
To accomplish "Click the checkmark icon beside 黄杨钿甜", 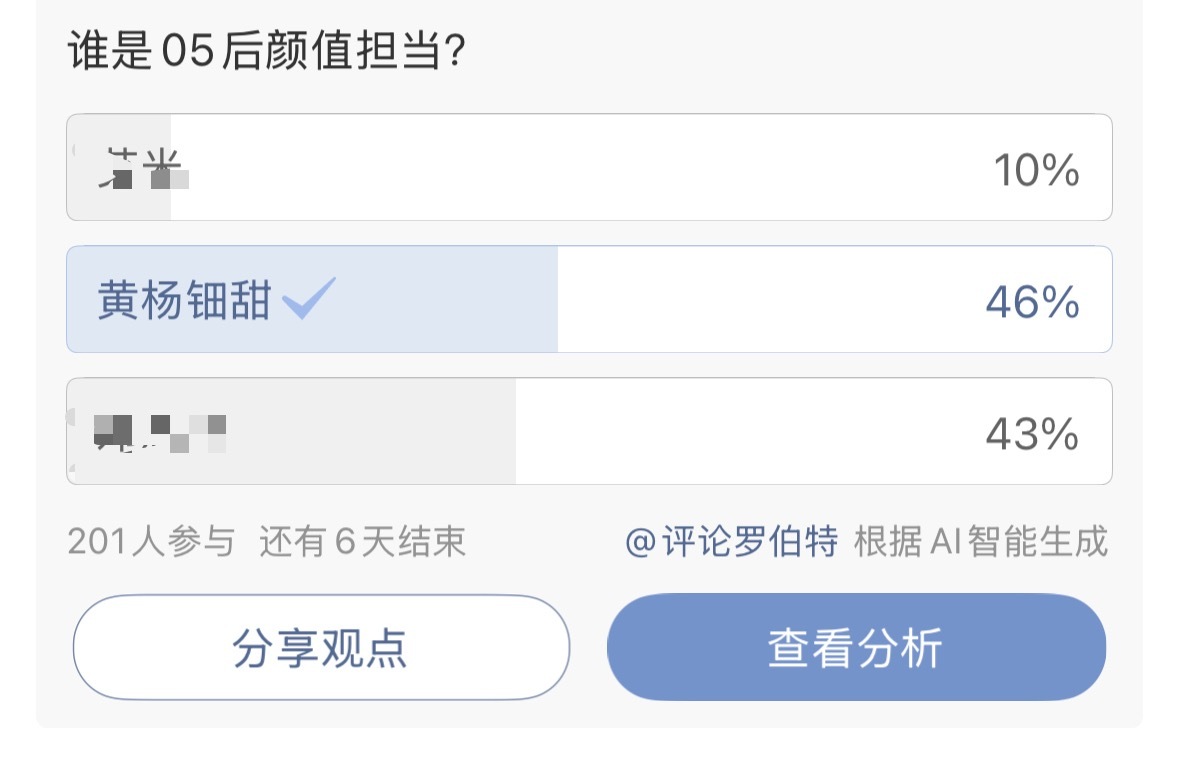I will [309, 298].
